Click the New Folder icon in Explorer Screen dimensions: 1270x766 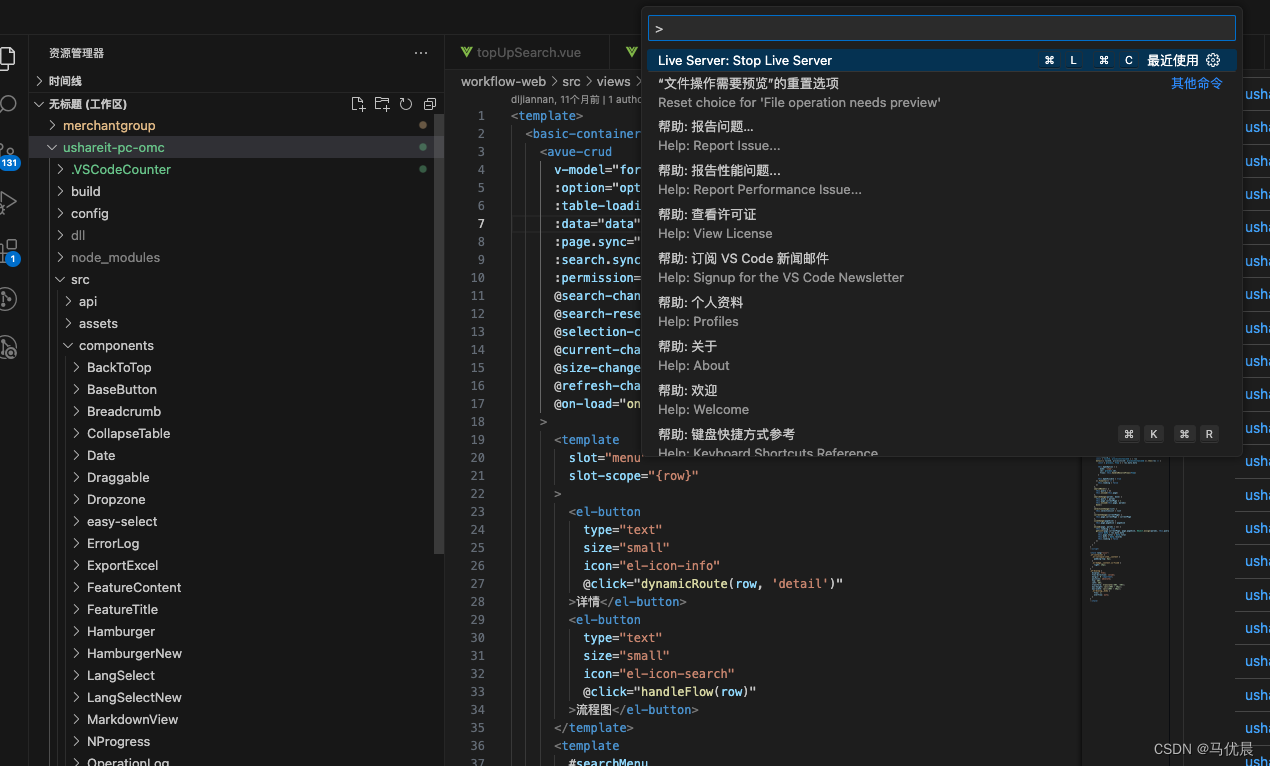(382, 103)
